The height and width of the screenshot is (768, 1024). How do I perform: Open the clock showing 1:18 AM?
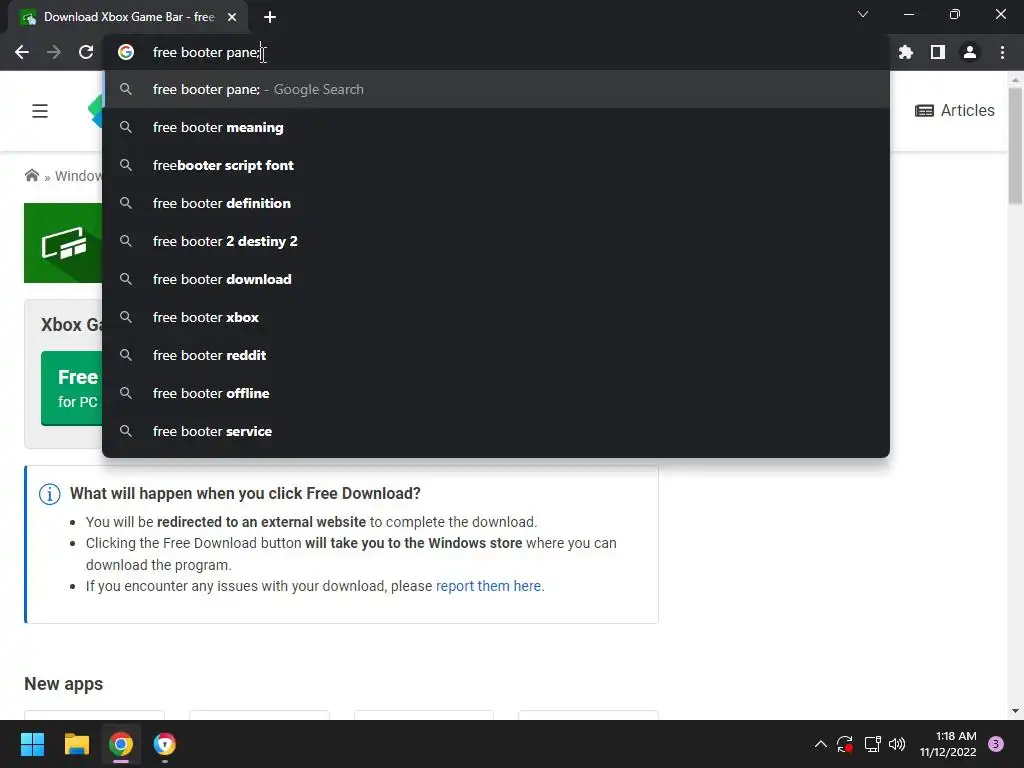point(948,744)
